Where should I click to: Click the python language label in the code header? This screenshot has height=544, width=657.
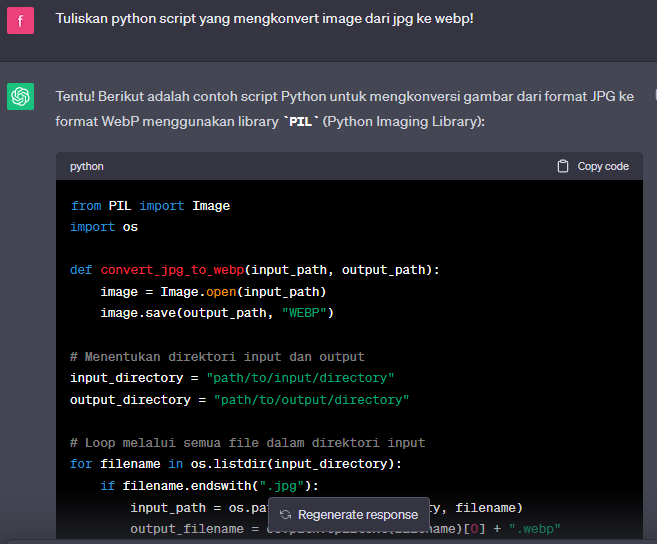coord(87,166)
